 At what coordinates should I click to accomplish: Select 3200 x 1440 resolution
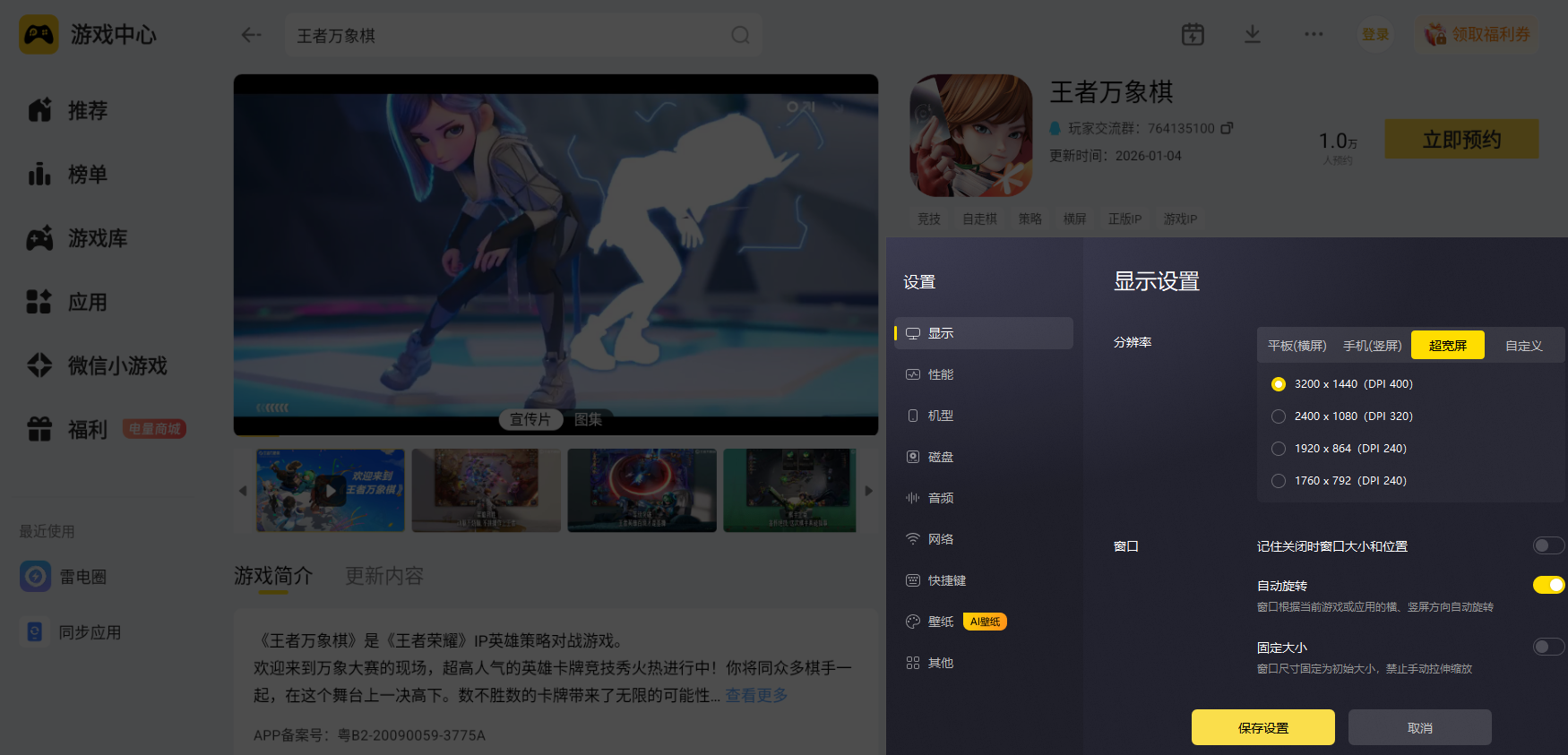[x=1279, y=384]
